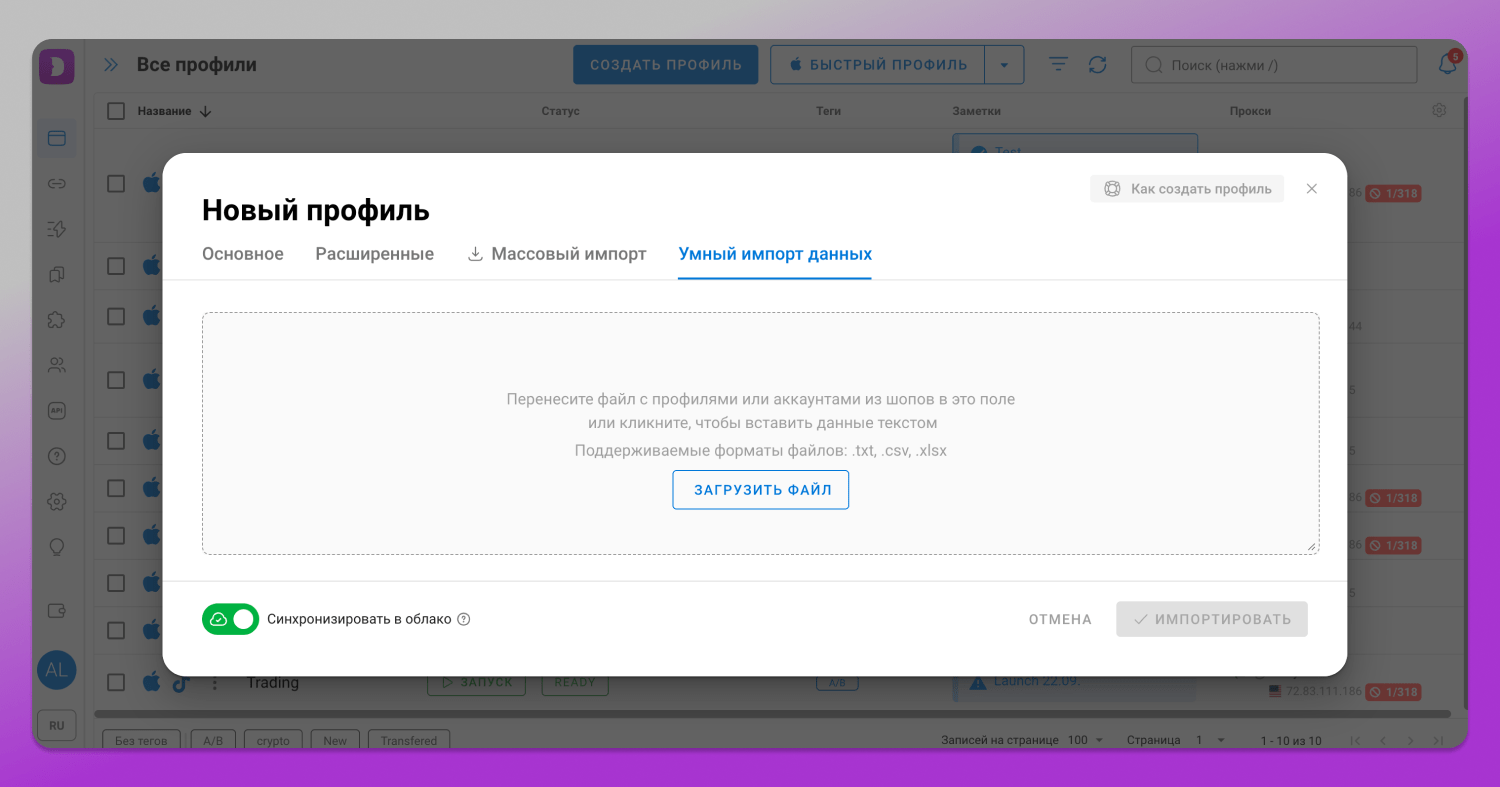This screenshot has height=787, width=1500.
Task: Switch to the Расширенные tab
Action: (x=375, y=254)
